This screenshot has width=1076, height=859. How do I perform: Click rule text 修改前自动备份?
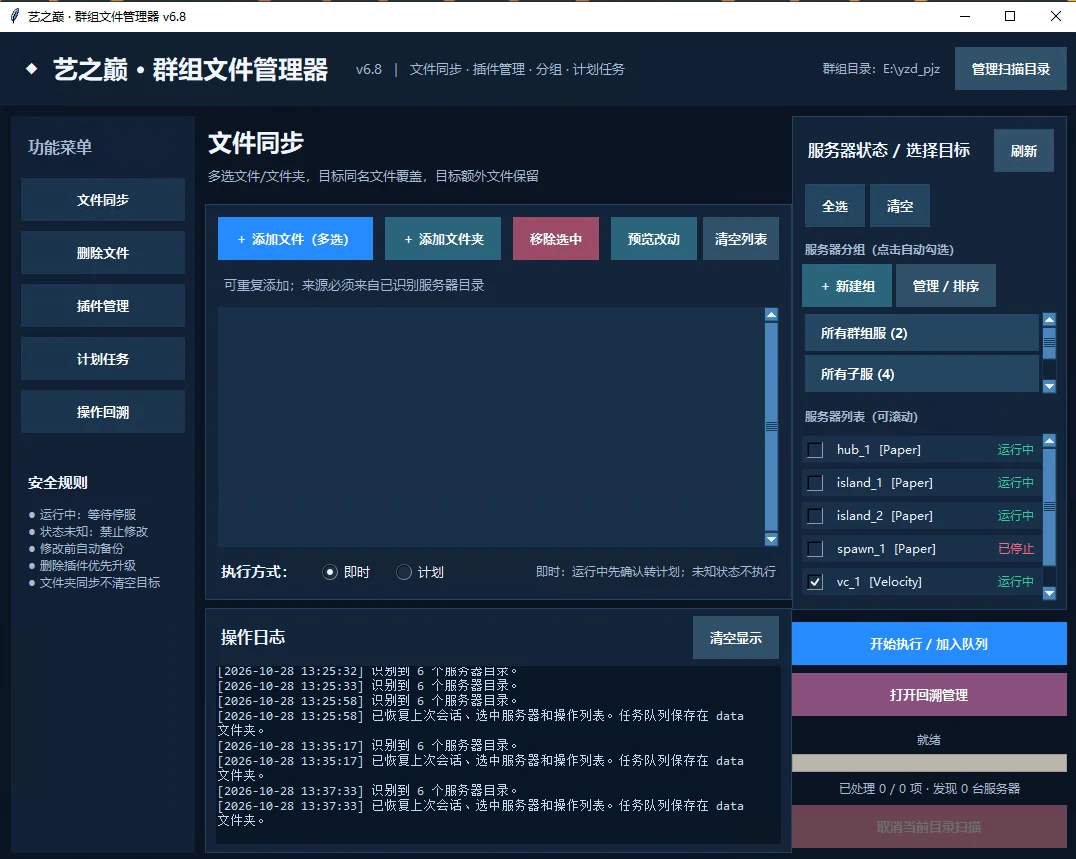82,548
